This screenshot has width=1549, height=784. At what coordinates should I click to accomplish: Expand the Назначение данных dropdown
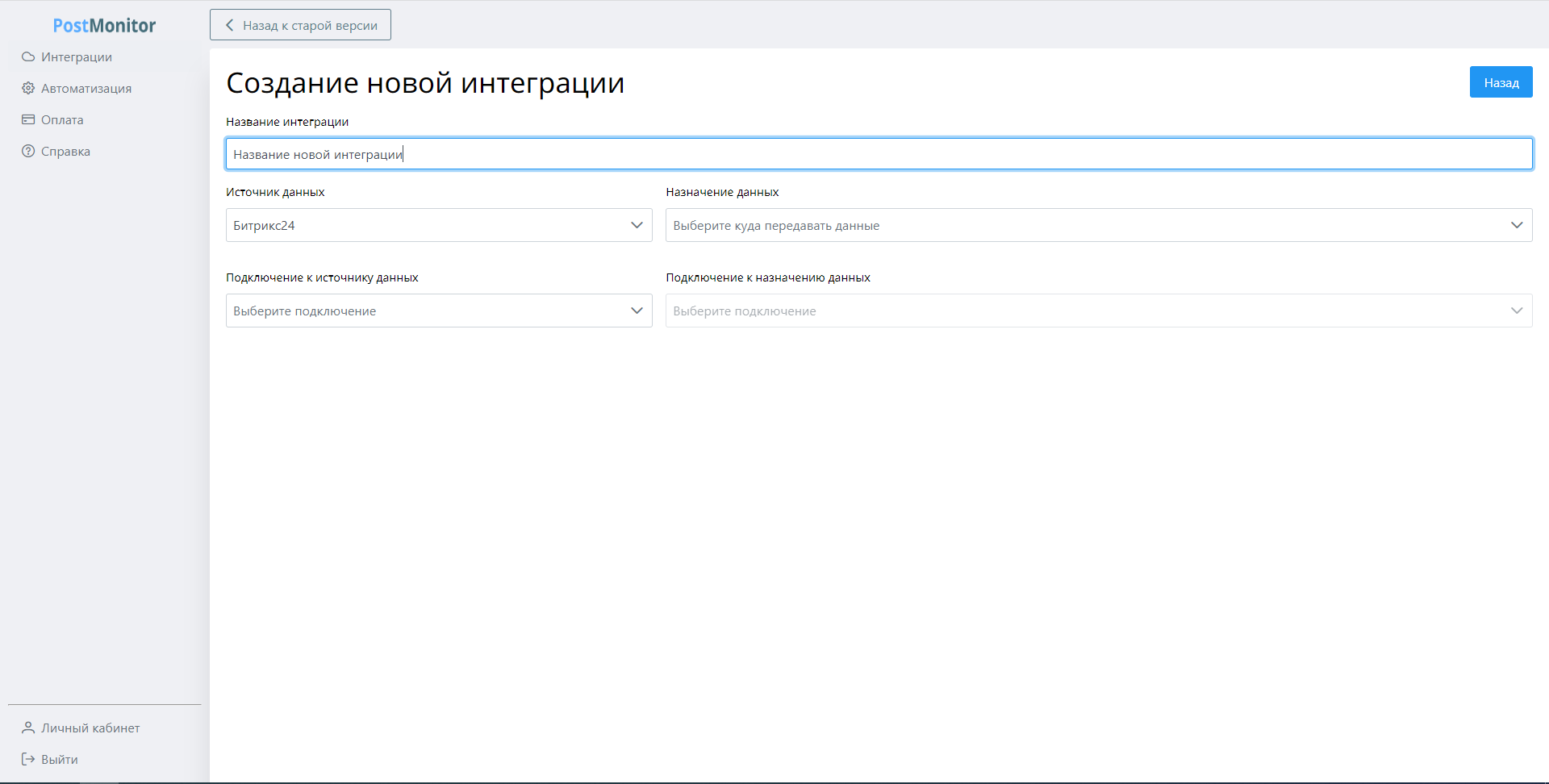click(x=1098, y=226)
